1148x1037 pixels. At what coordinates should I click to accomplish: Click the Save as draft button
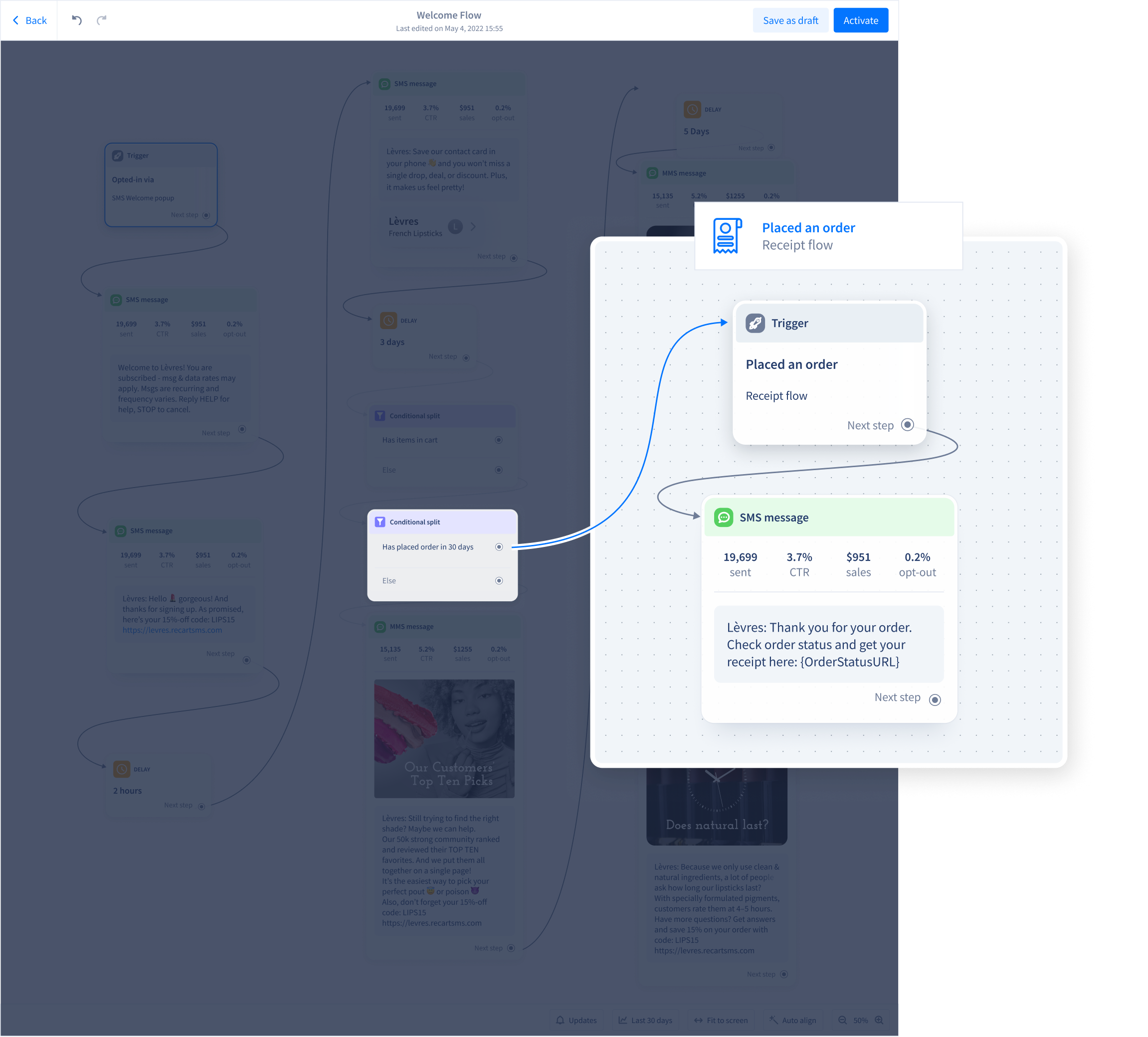coord(791,20)
